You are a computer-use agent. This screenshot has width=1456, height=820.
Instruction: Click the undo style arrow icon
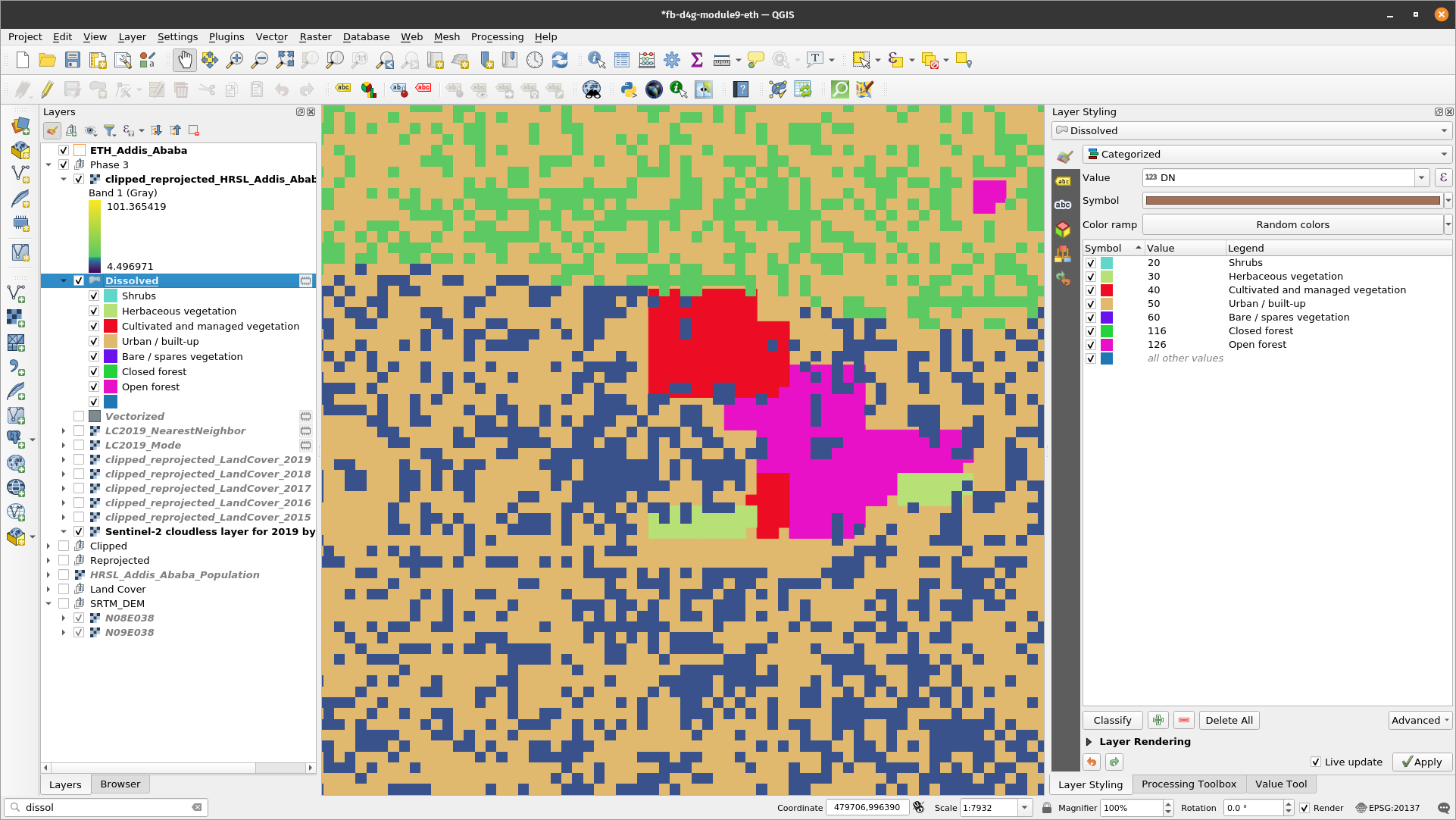click(x=1092, y=762)
